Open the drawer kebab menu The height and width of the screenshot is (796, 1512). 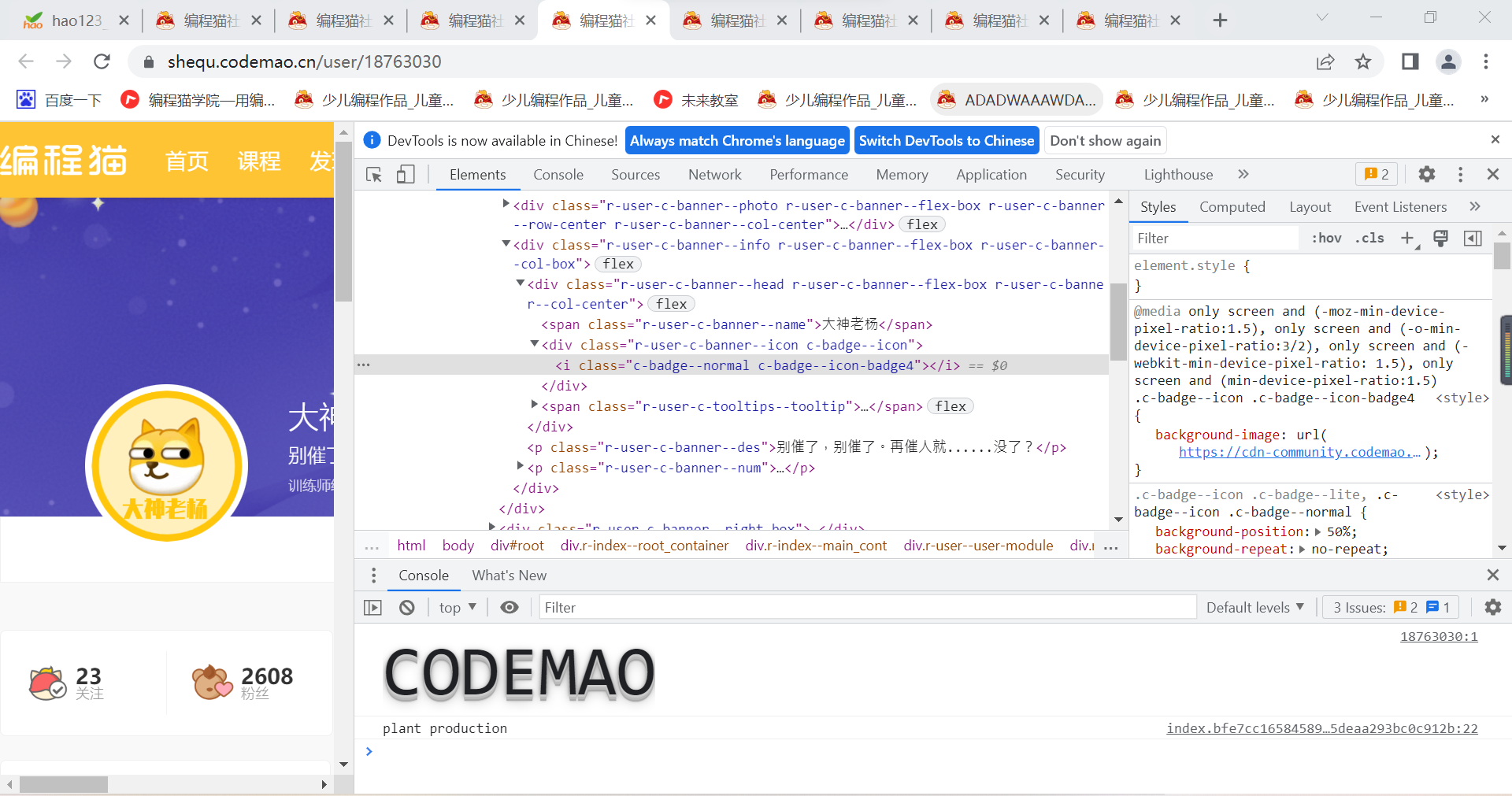point(373,576)
